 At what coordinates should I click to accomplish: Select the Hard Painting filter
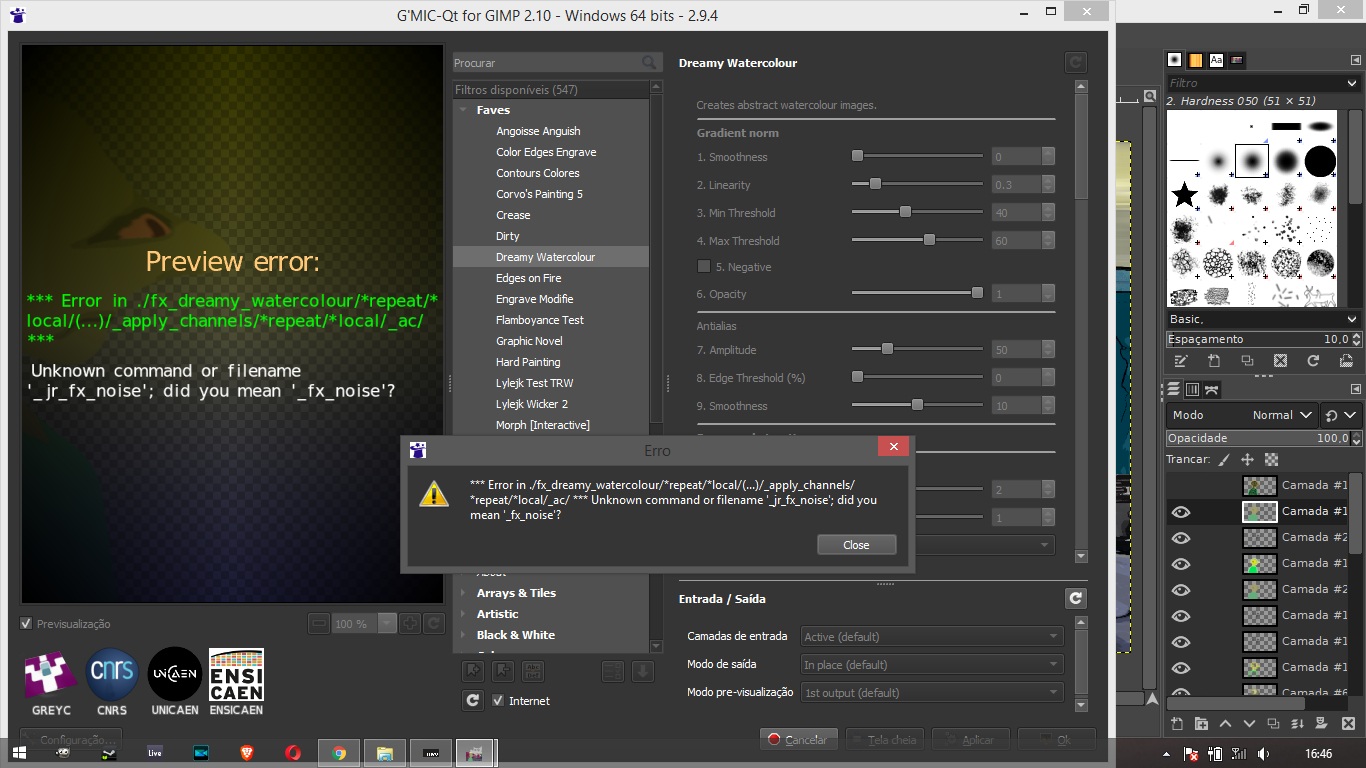[528, 362]
